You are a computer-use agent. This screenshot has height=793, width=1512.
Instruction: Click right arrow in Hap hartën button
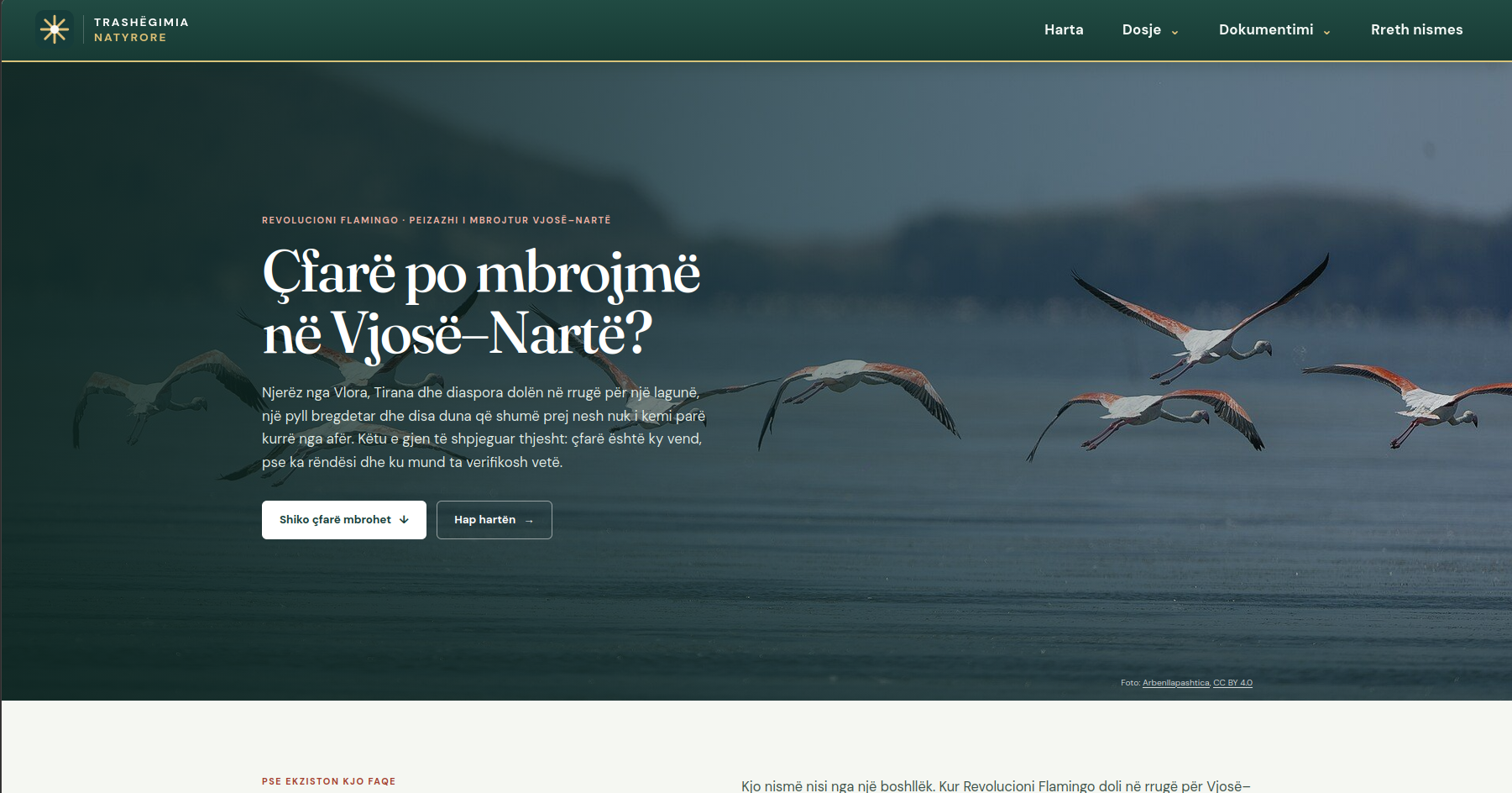[529, 521]
